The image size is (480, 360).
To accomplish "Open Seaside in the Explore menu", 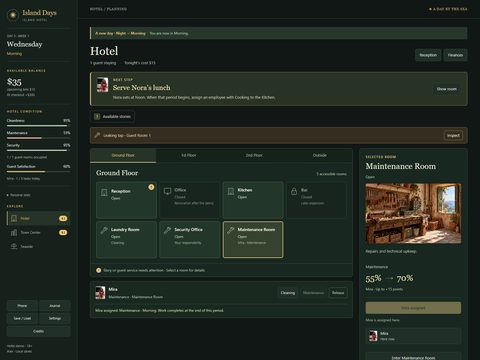I will (39, 246).
